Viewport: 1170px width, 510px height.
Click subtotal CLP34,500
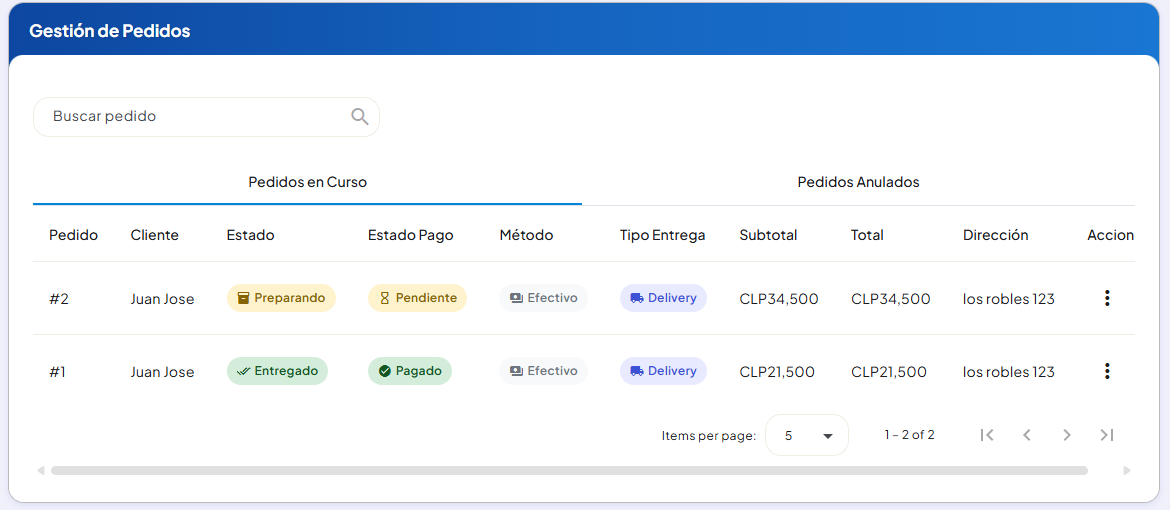779,299
